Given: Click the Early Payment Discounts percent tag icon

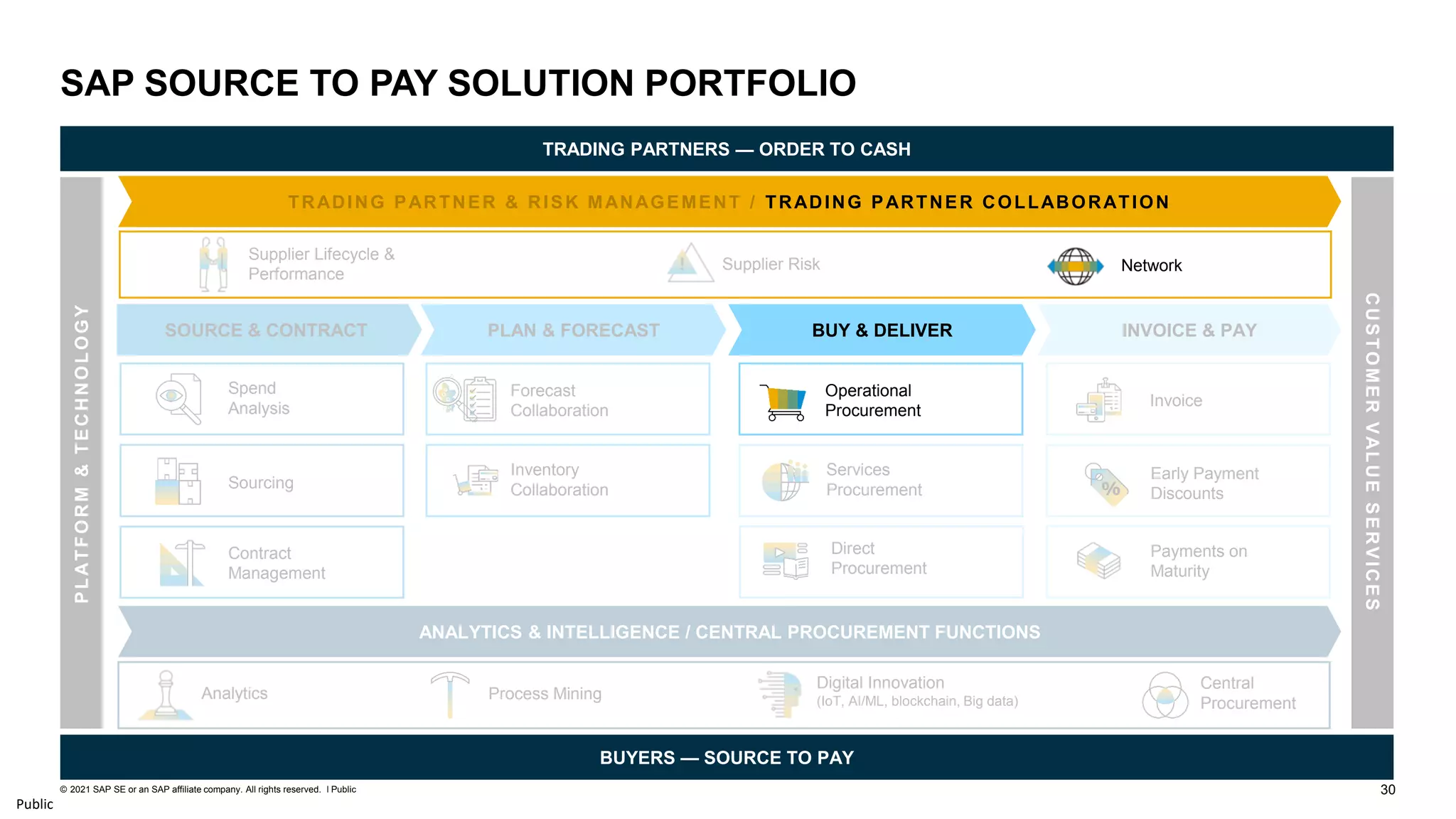Looking at the screenshot, I should pyautogui.click(x=1106, y=485).
